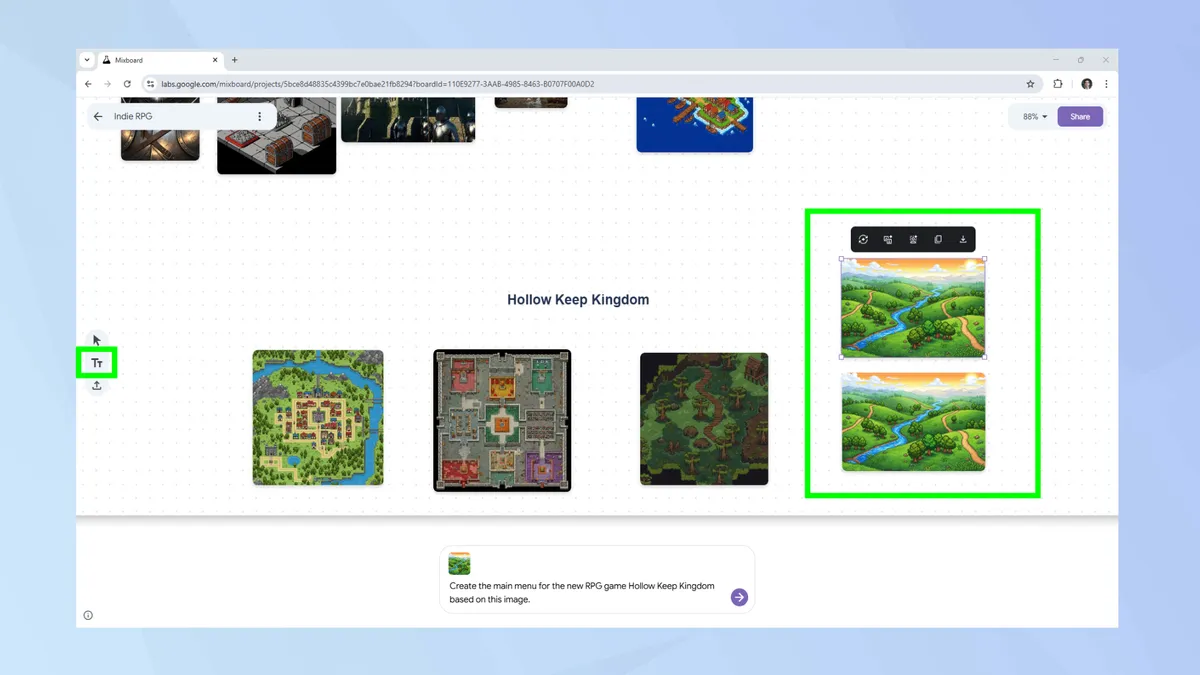Image resolution: width=1200 pixels, height=675 pixels.
Task: Click the info icon at the bottom left
Action: pos(88,615)
